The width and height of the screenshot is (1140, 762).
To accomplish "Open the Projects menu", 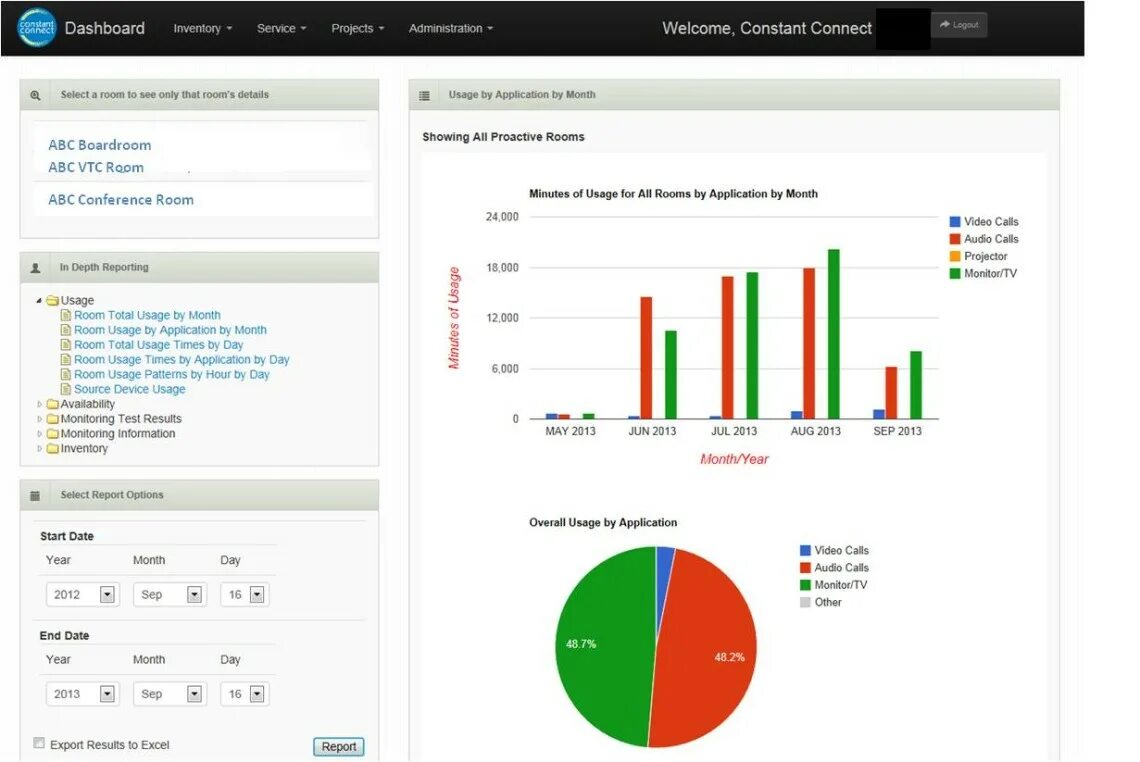I will click(x=358, y=28).
